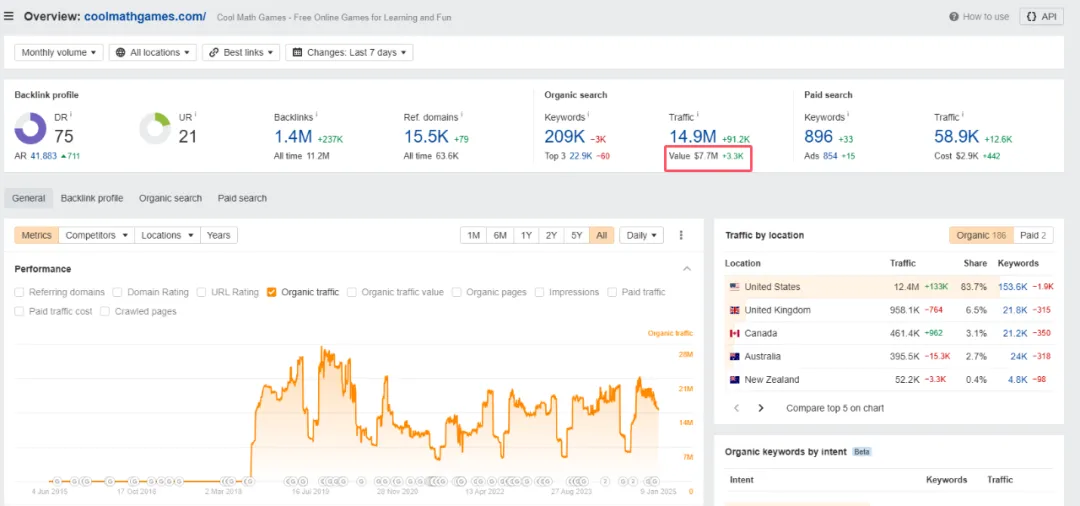The width and height of the screenshot is (1080, 506).
Task: Switch to the General tab
Action: [28, 198]
